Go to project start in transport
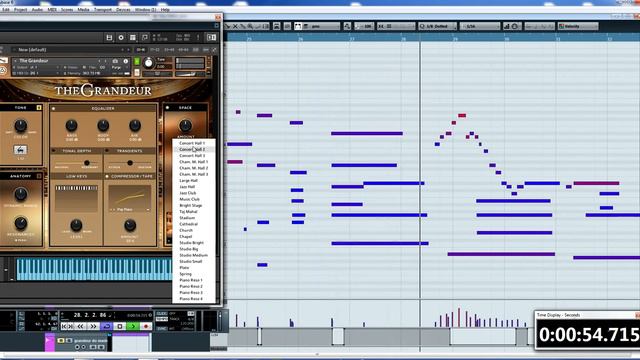The width and height of the screenshot is (640, 360). point(65,327)
